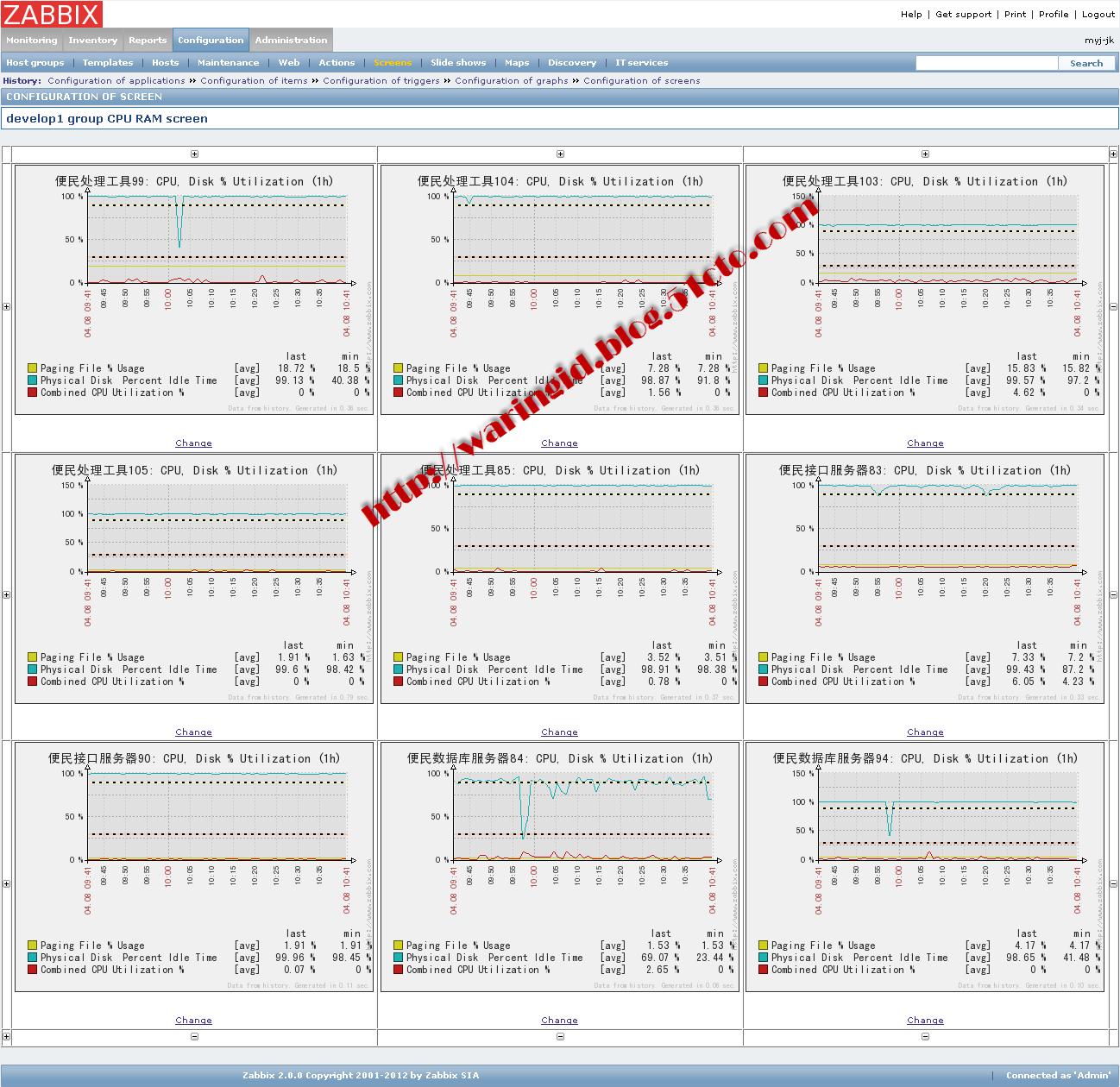Open history link Configuration of screens
The width and height of the screenshot is (1120, 1087).
click(642, 81)
